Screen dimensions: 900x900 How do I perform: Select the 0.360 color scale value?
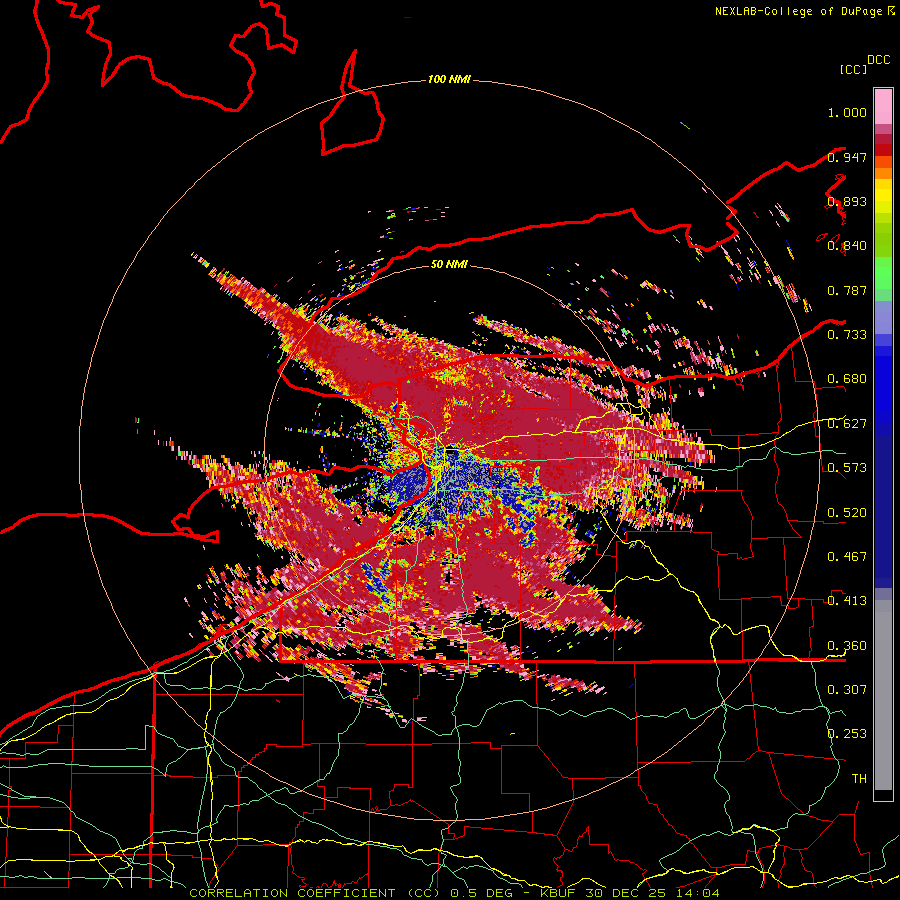tap(847, 646)
